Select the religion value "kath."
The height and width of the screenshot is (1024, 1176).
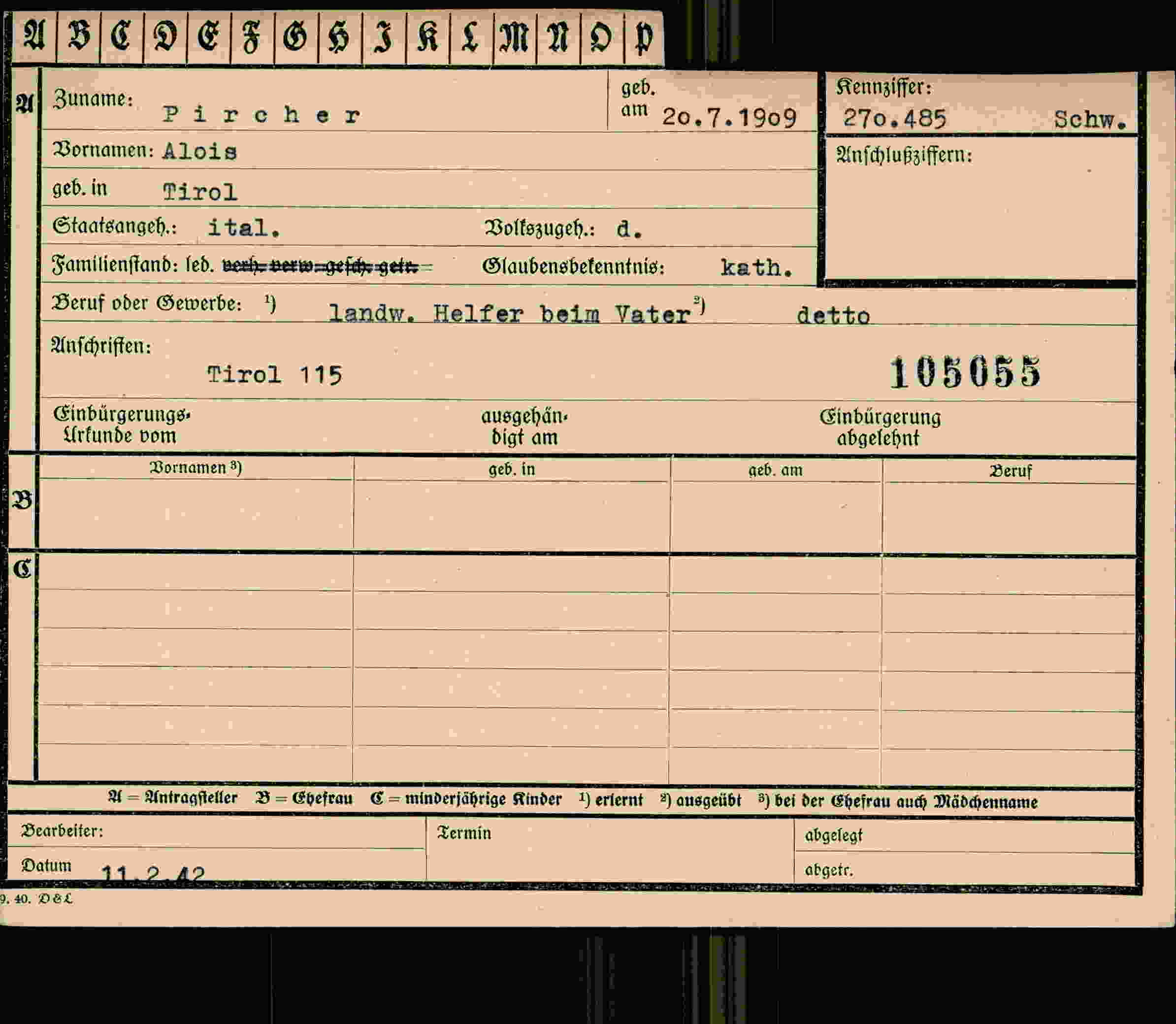757,267
